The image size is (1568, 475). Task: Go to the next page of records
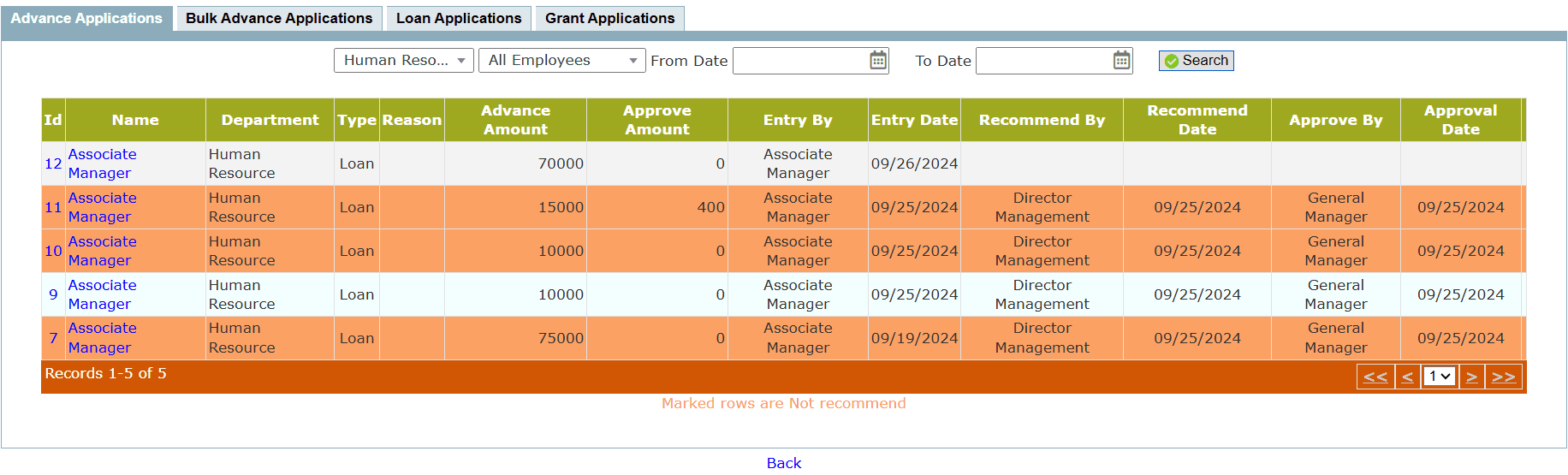tap(1471, 377)
